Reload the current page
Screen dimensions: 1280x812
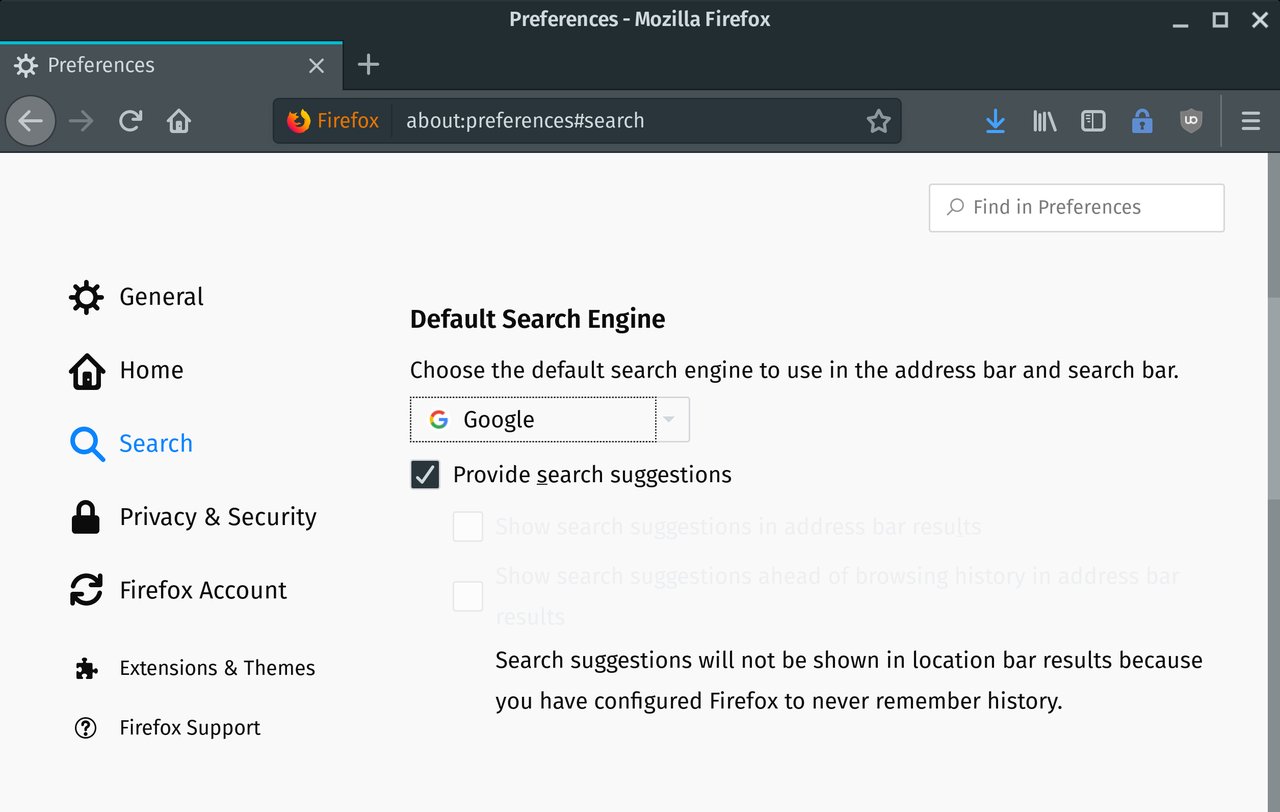coord(130,121)
